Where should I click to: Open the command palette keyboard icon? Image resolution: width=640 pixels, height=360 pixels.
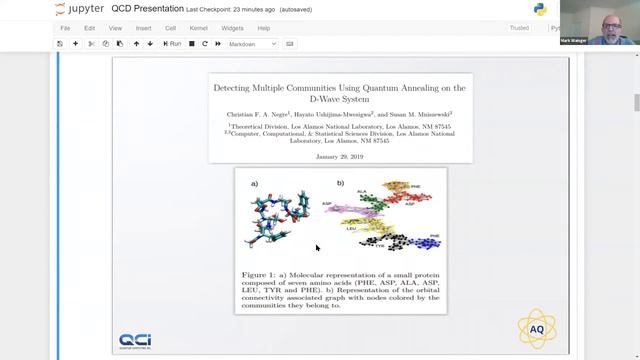(289, 44)
